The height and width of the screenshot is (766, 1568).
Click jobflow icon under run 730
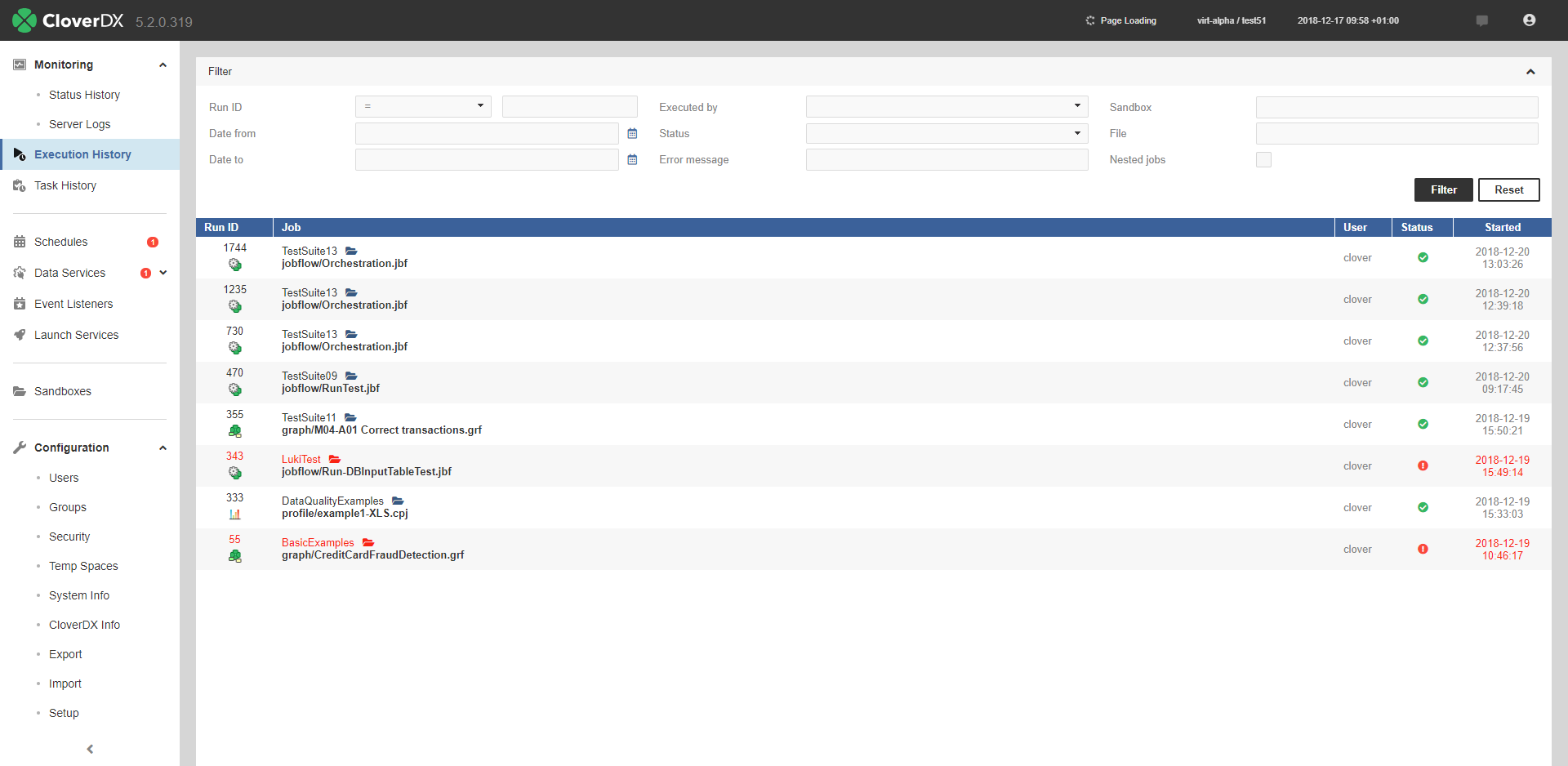tap(235, 348)
